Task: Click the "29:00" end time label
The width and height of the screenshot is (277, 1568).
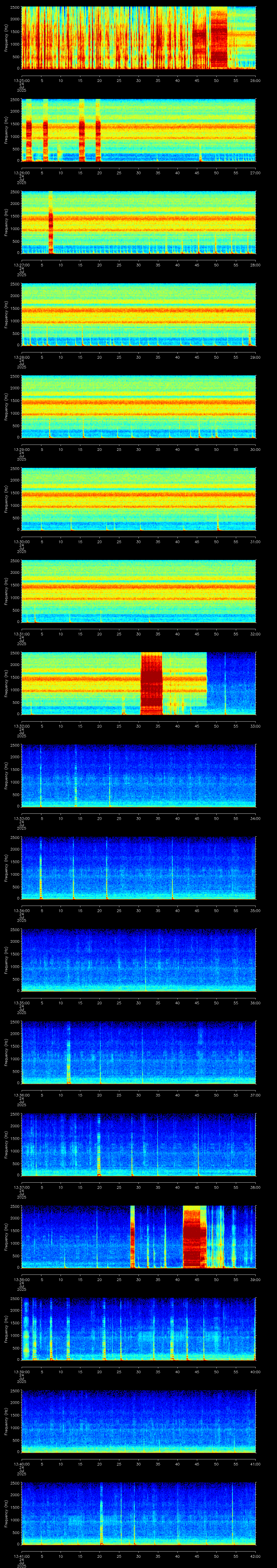Action: (256, 357)
